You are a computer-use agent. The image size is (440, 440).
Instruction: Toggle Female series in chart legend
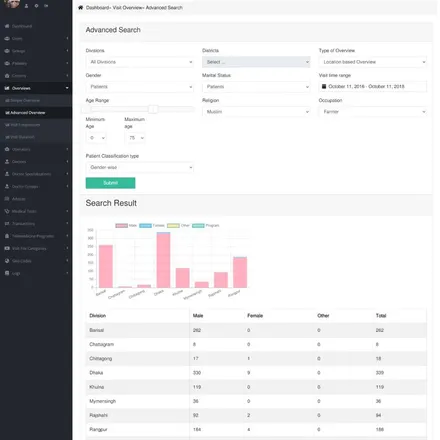(x=152, y=226)
